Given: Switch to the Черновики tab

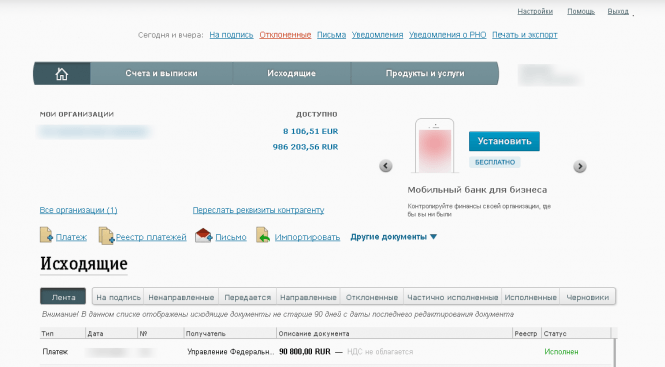Looking at the screenshot, I should tap(588, 297).
